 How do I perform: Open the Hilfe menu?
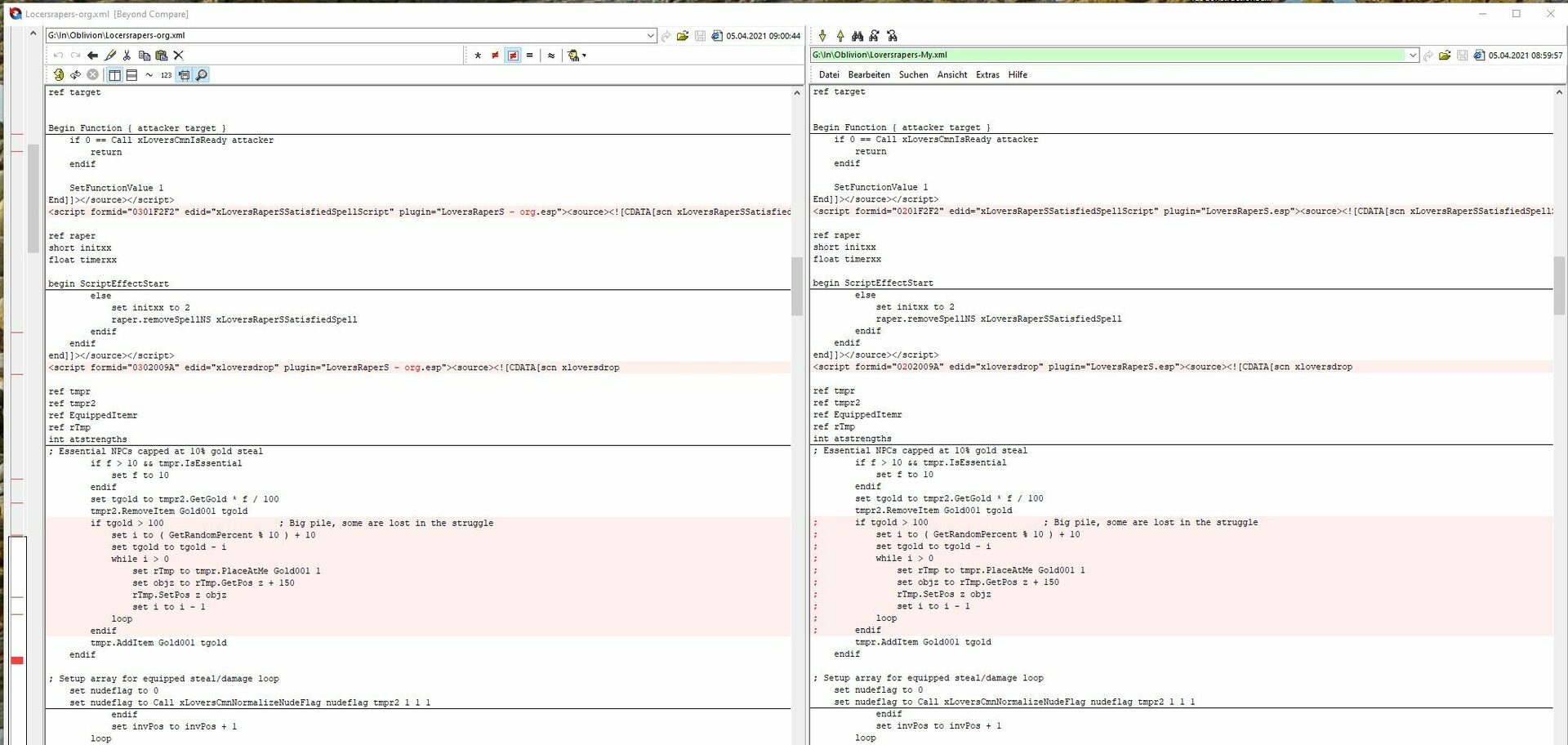1018,74
